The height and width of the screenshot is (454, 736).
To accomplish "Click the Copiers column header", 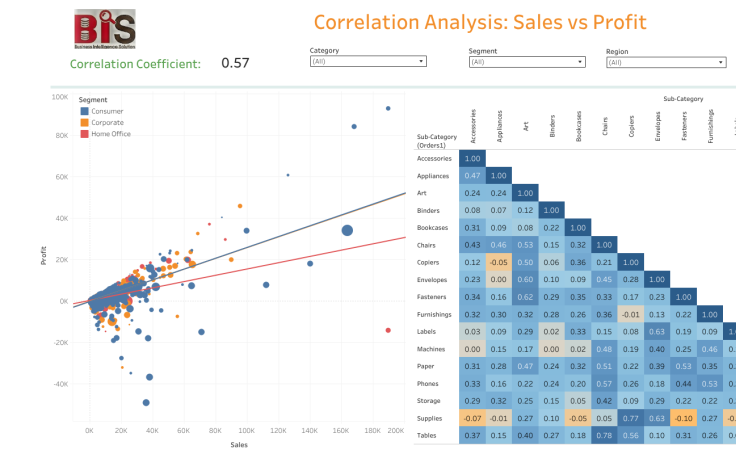I will pyautogui.click(x=630, y=133).
